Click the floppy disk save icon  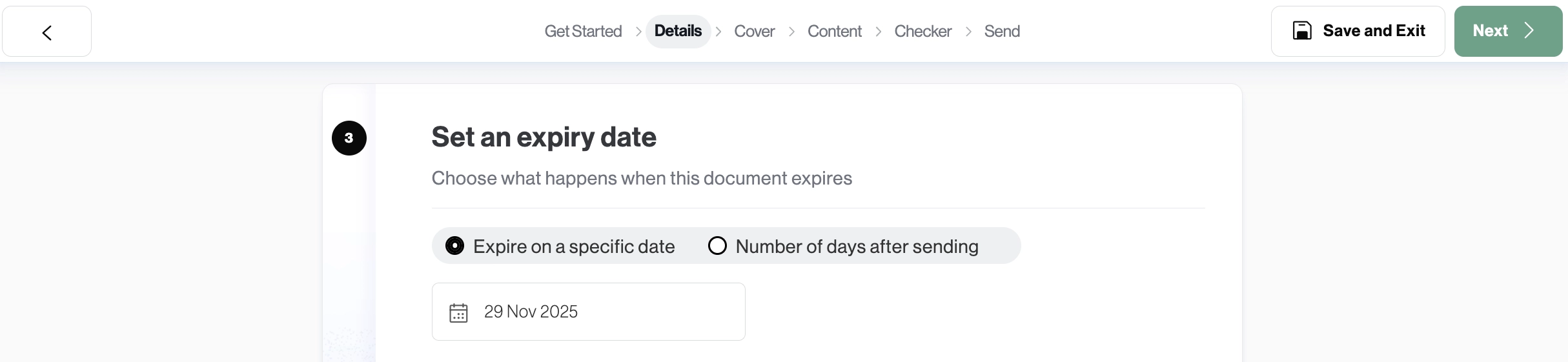click(x=1302, y=31)
